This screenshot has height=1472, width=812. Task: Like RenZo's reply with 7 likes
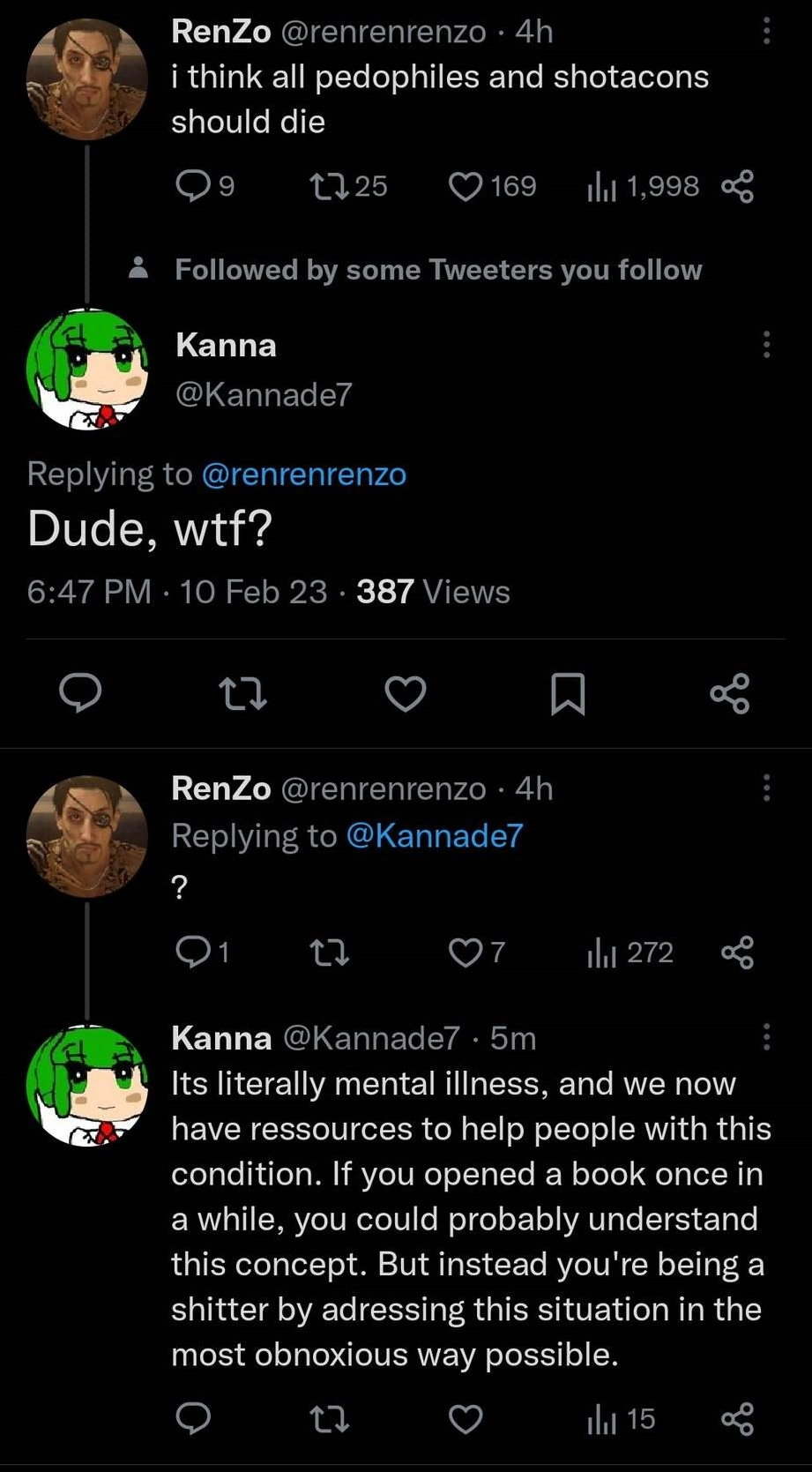[466, 953]
